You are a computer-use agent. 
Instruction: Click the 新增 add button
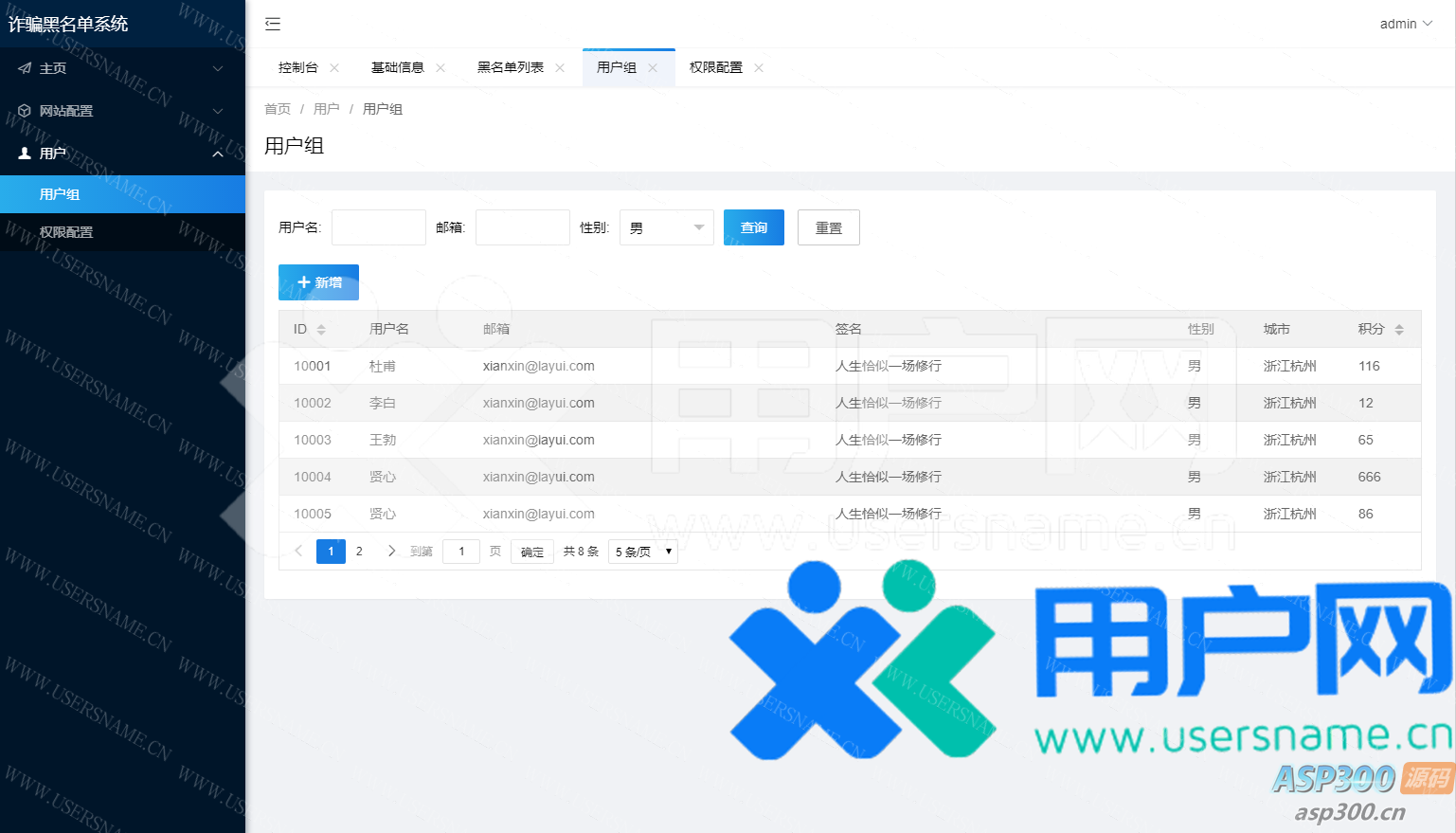tap(318, 282)
